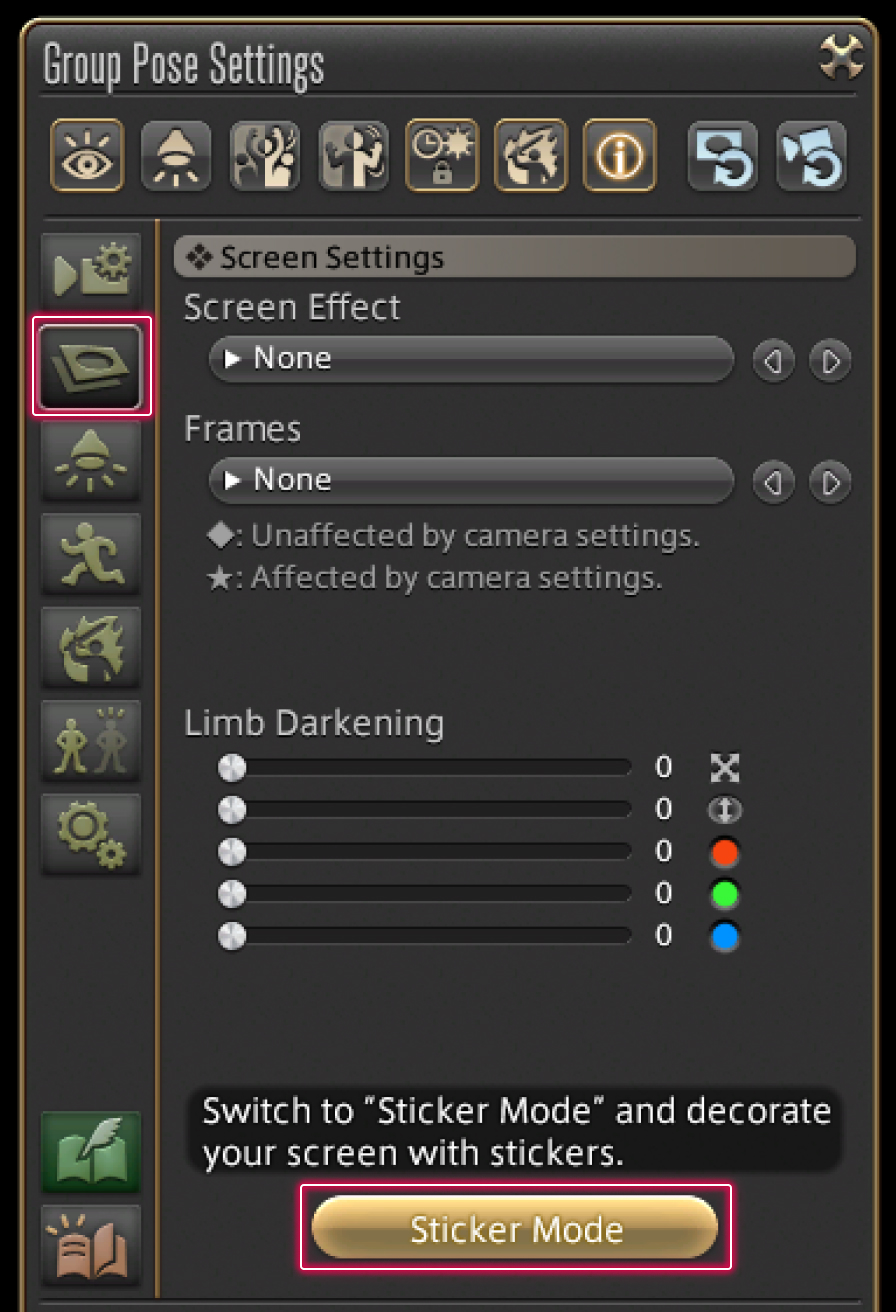The height and width of the screenshot is (1312, 896).
Task: Open the Frames dropdown
Action: 471,480
